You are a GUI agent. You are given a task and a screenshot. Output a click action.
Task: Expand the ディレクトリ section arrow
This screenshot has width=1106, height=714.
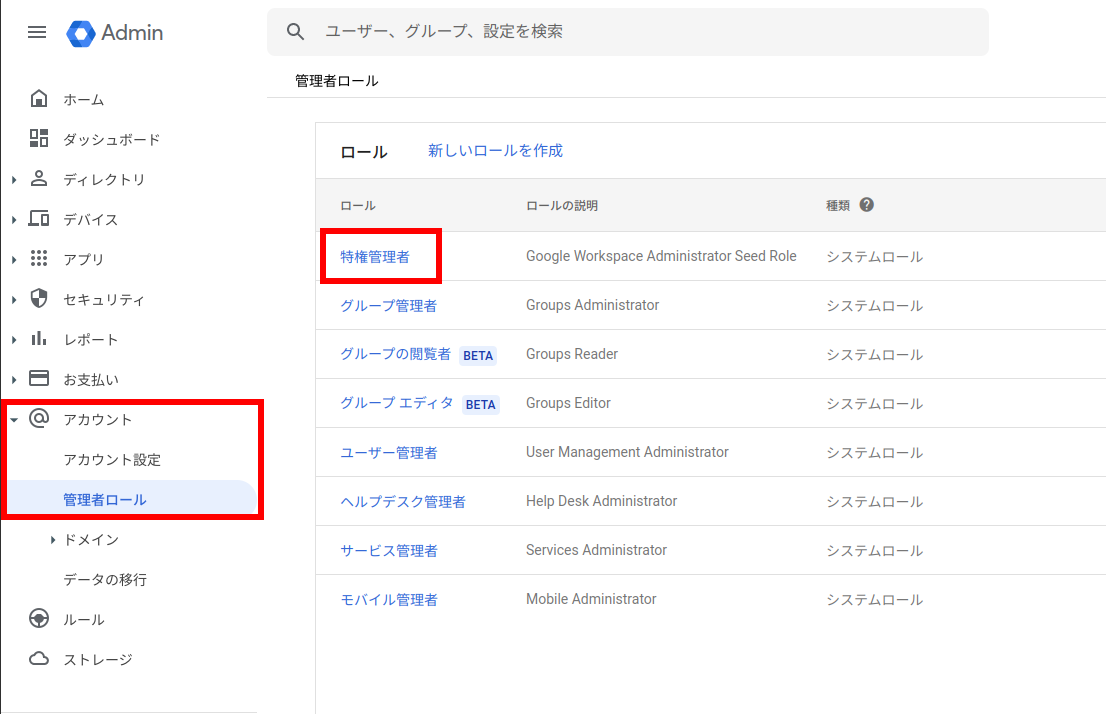pyautogui.click(x=14, y=180)
